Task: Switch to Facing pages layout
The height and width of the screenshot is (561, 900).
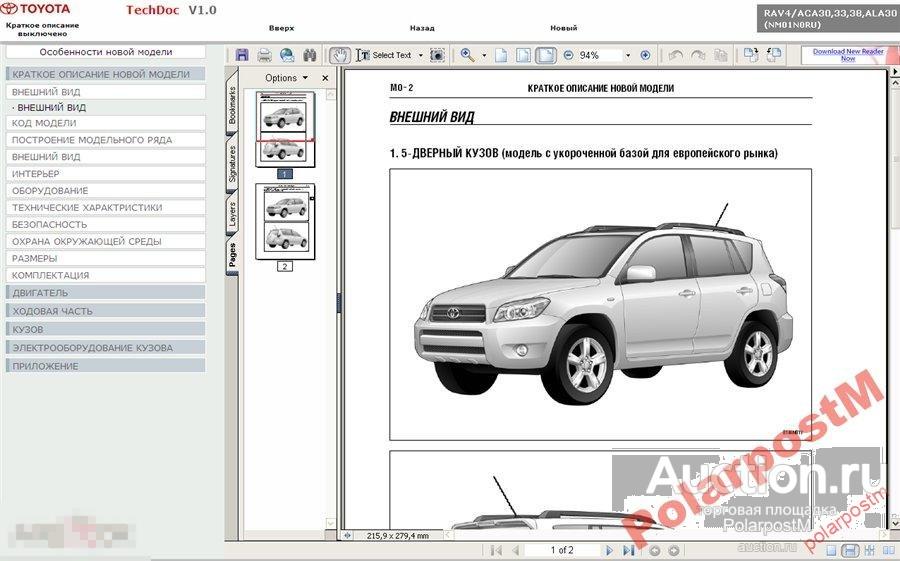Action: (888, 551)
